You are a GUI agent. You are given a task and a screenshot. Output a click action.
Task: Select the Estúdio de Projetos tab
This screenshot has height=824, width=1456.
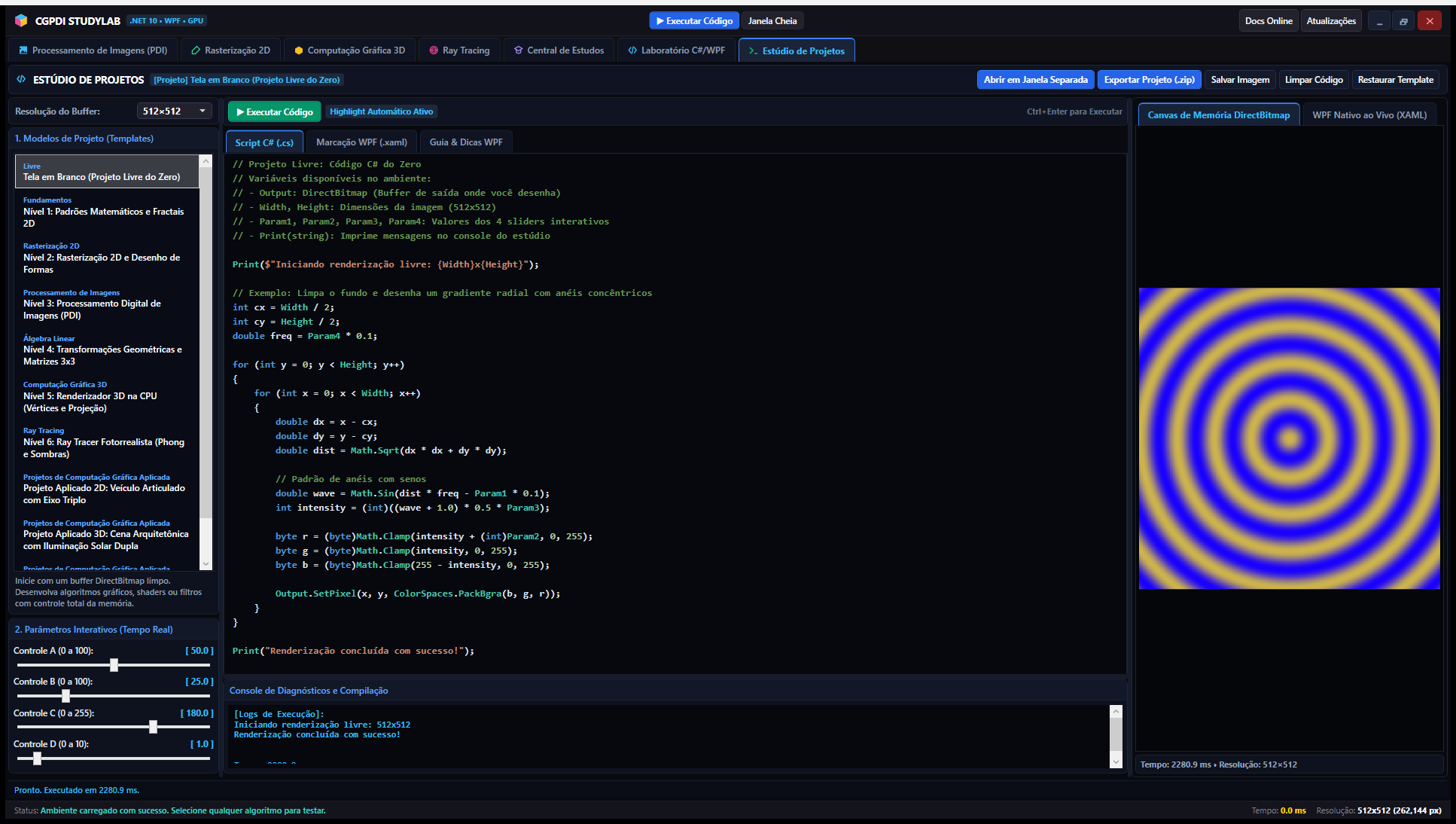(797, 50)
